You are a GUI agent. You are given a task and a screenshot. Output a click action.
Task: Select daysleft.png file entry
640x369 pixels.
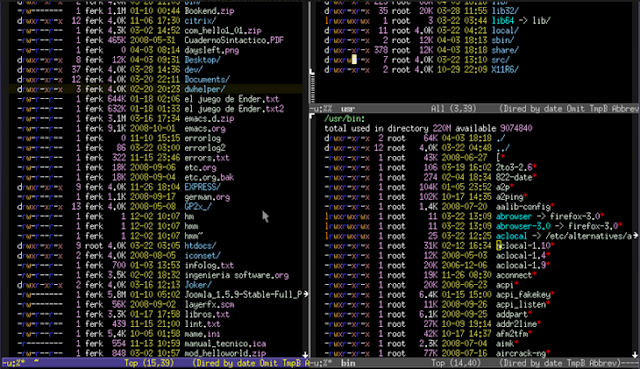pos(211,50)
